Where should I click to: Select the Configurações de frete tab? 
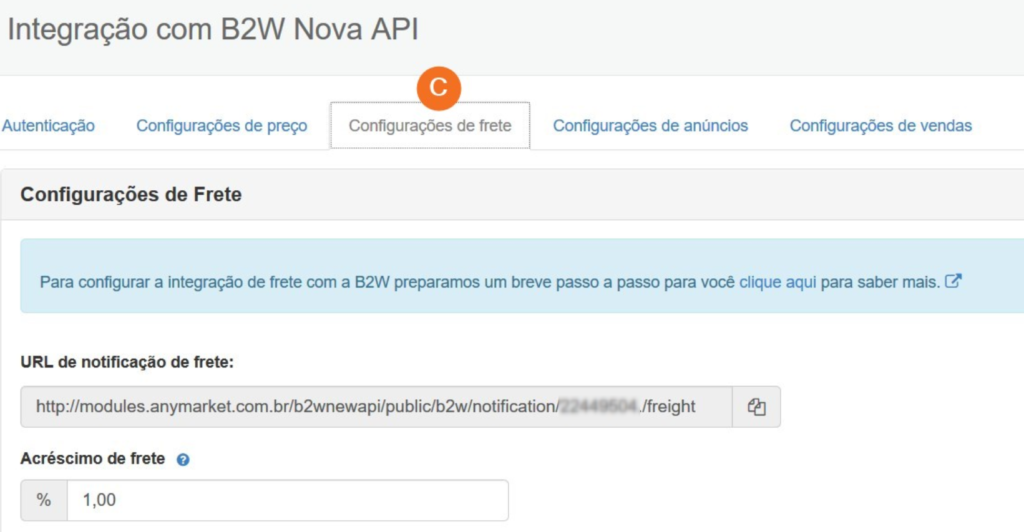tap(430, 125)
